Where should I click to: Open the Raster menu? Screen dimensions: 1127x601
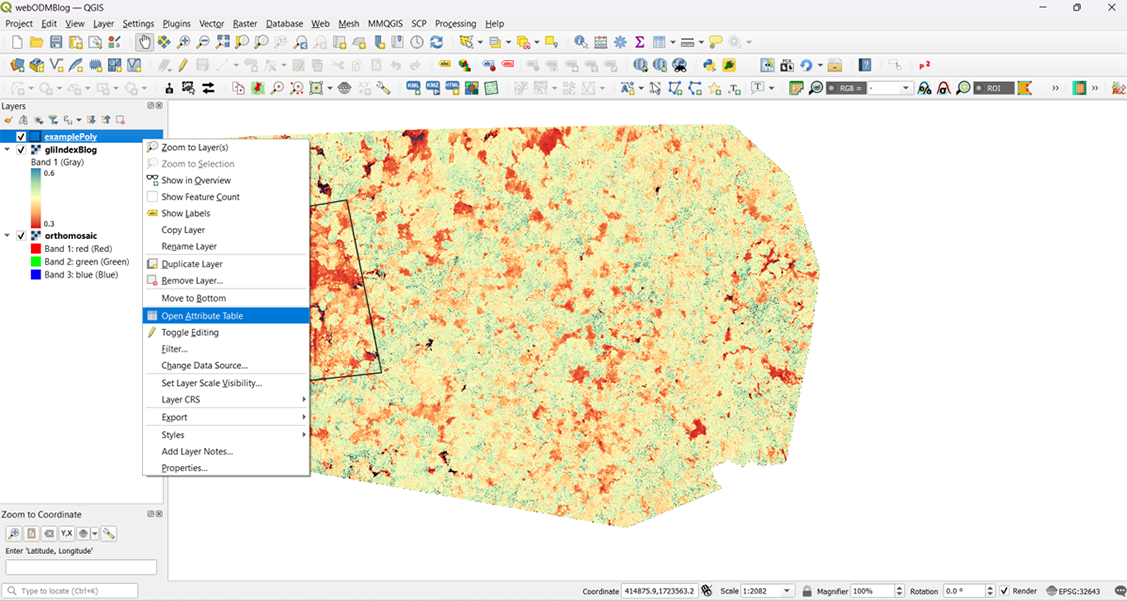tap(244, 23)
